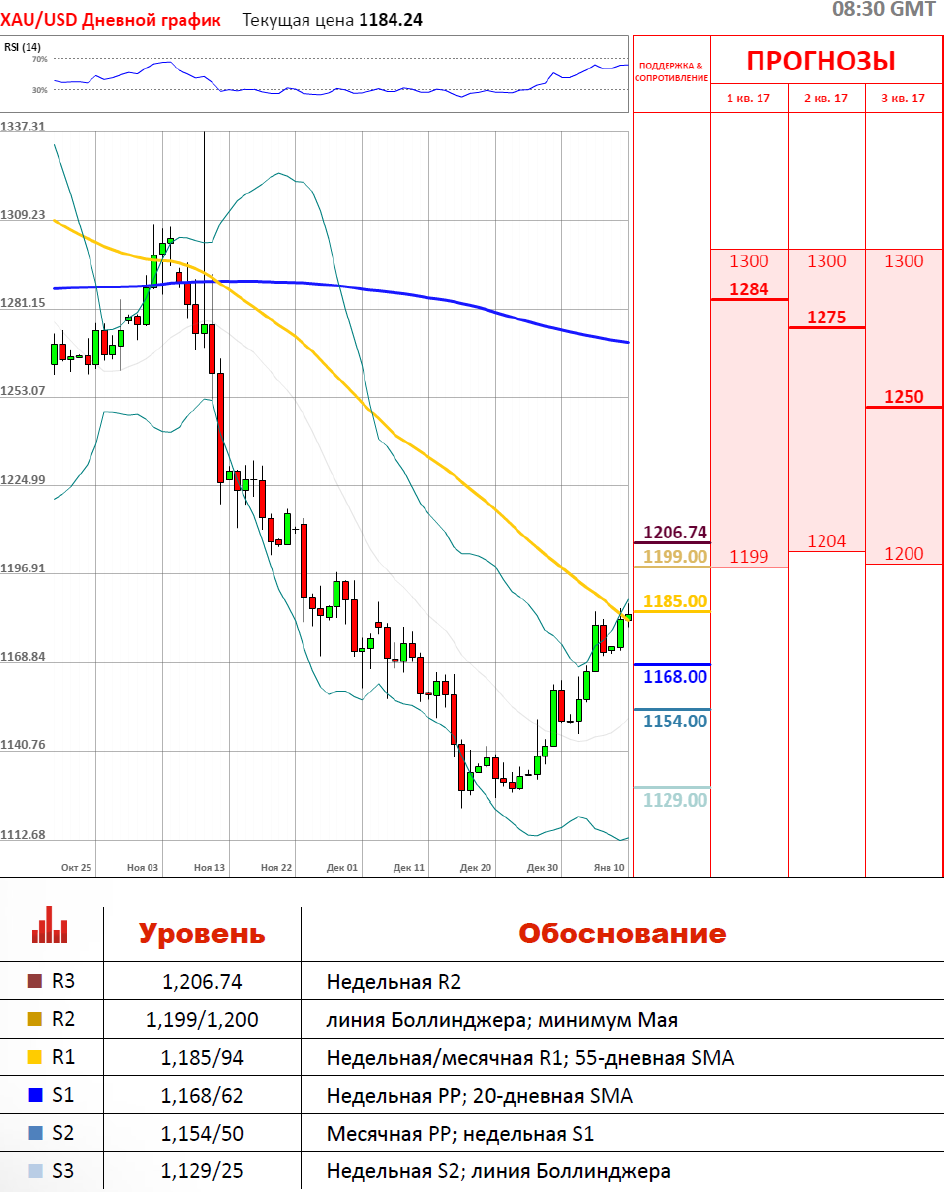
Task: Click the 1185.00 yellow level label
Action: pos(675,602)
